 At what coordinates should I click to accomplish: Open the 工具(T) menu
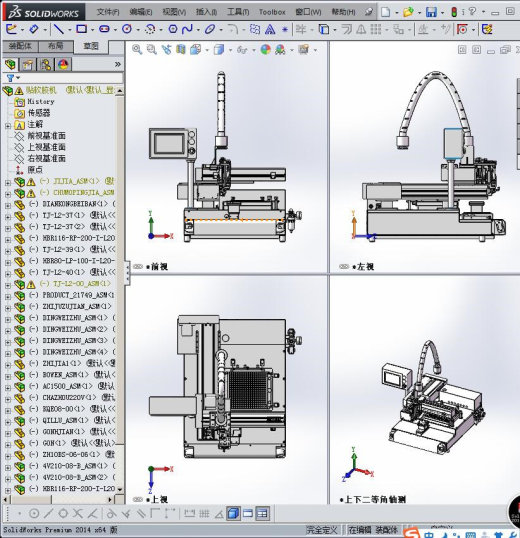pos(238,12)
